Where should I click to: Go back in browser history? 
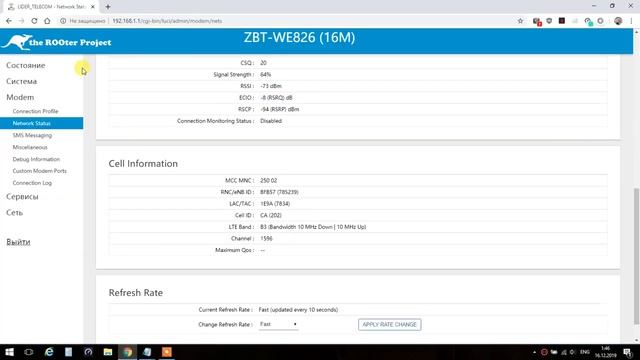9,21
